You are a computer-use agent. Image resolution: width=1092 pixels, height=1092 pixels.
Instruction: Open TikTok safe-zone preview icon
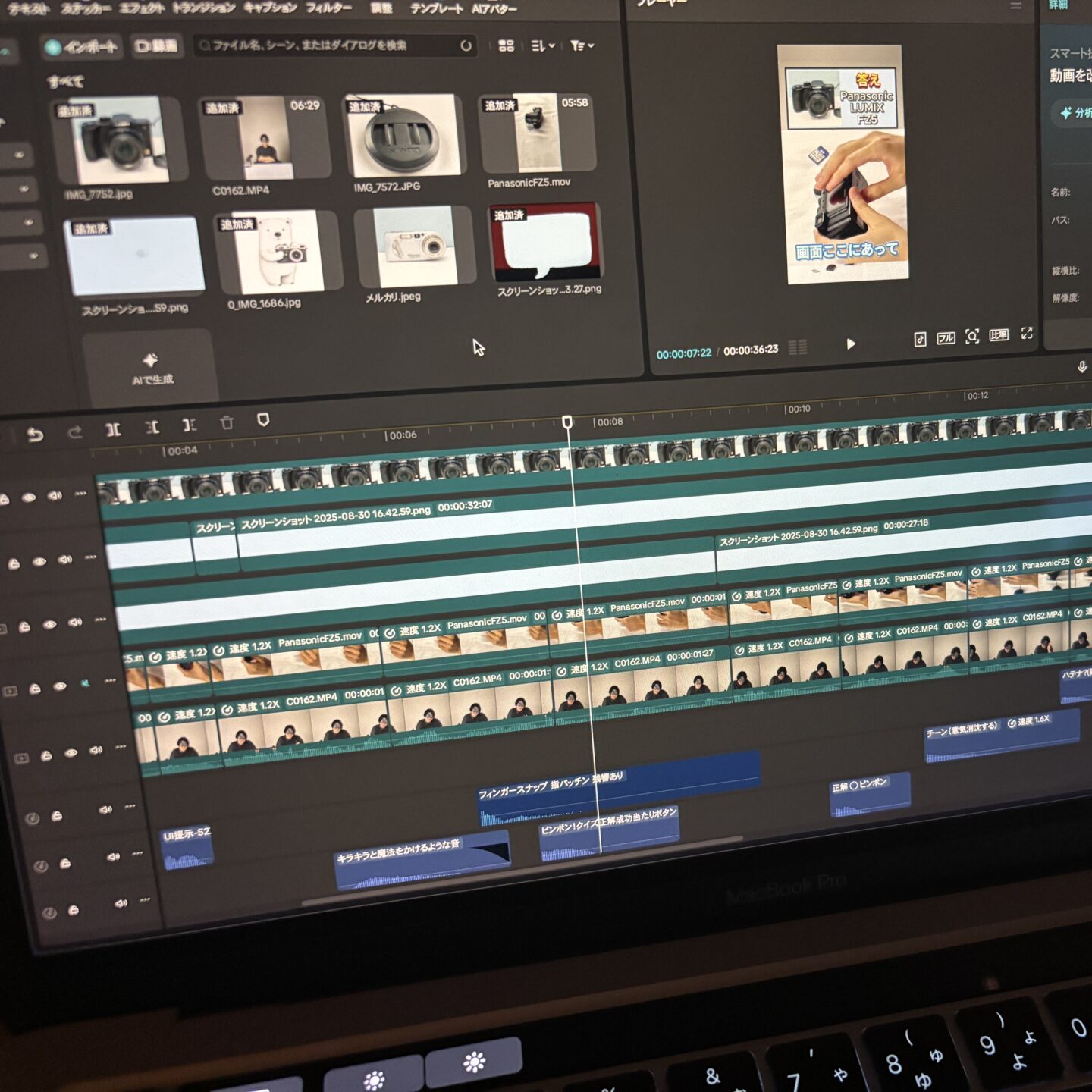pyautogui.click(x=920, y=339)
